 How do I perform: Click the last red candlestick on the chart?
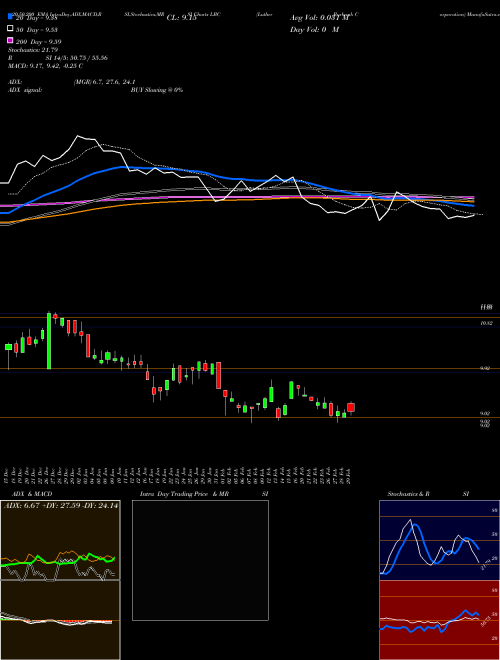[x=351, y=407]
